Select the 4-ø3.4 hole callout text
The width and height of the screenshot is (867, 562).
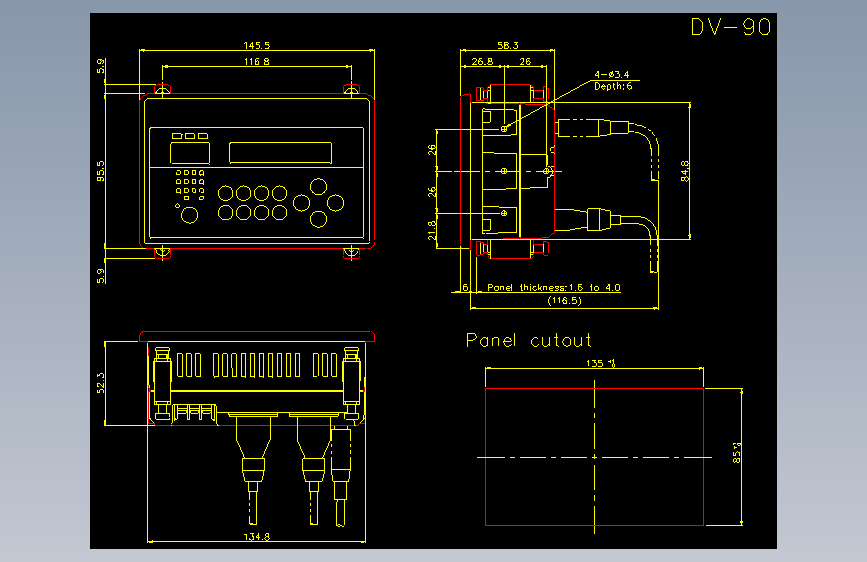click(612, 74)
